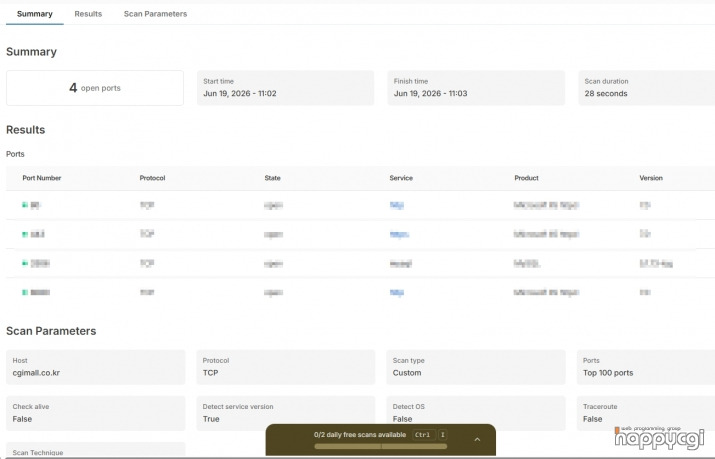715x459 pixels.
Task: Click the 0/2 daily free scans available text
Action: (x=360, y=435)
